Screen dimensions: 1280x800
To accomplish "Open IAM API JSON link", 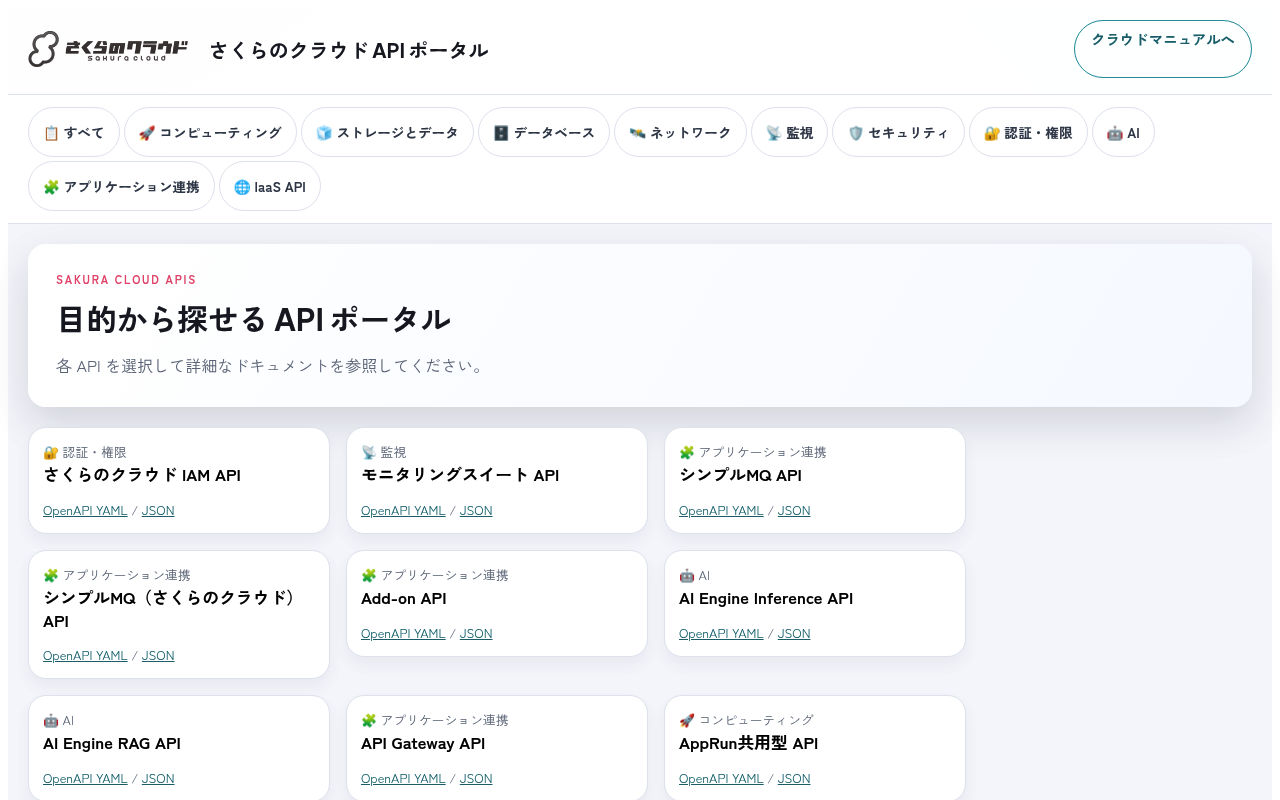I will [x=158, y=510].
